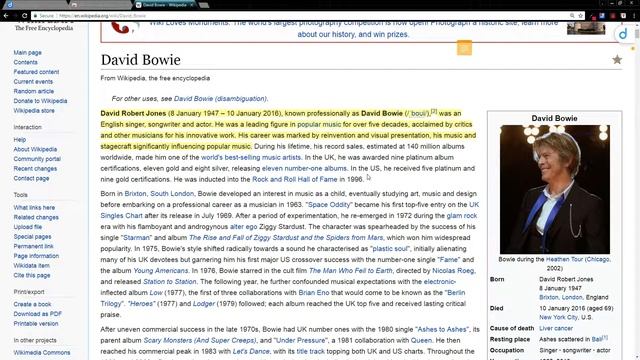640x360 pixels.
Task: Click the pen extension icon with red badge
Action: pyautogui.click(x=592, y=16)
